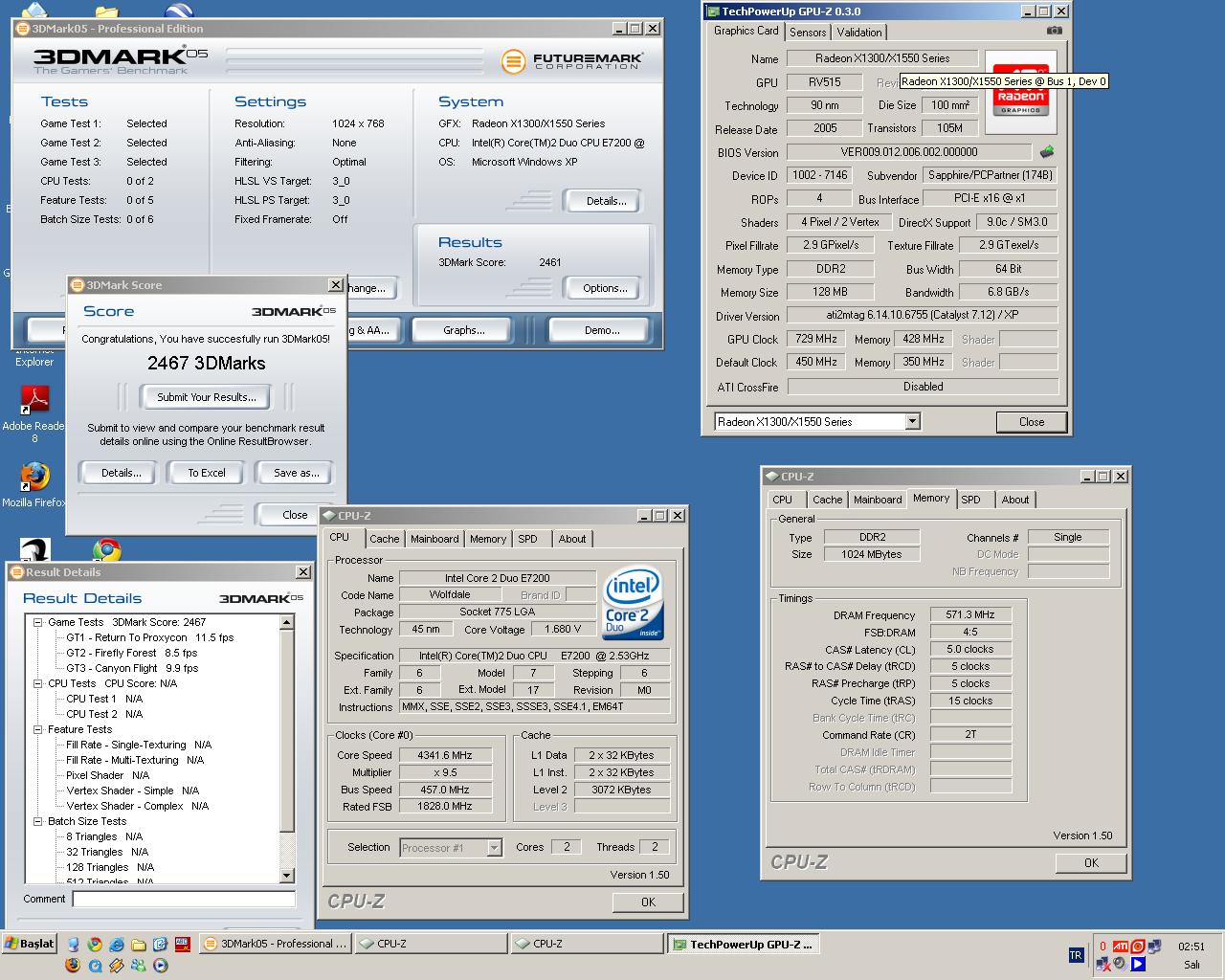Open the About tab in the CPU window

coord(572,539)
